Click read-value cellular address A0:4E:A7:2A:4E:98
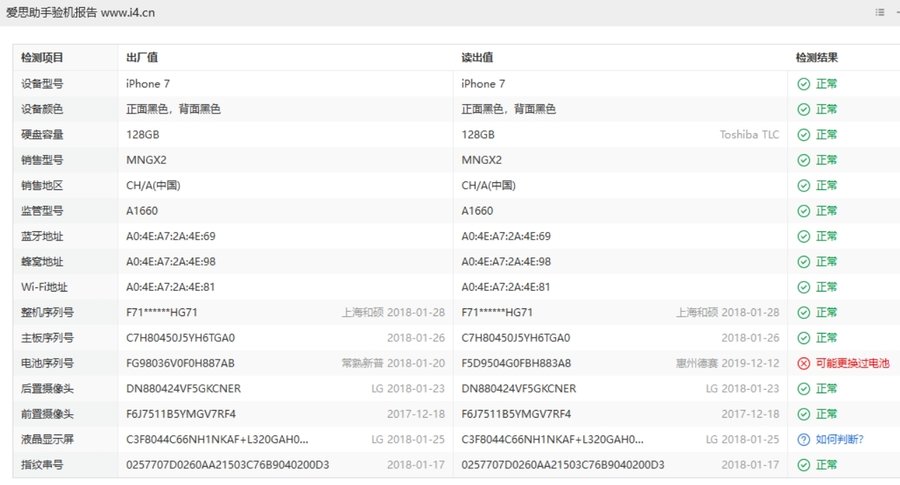The height and width of the screenshot is (485, 900). (x=506, y=262)
